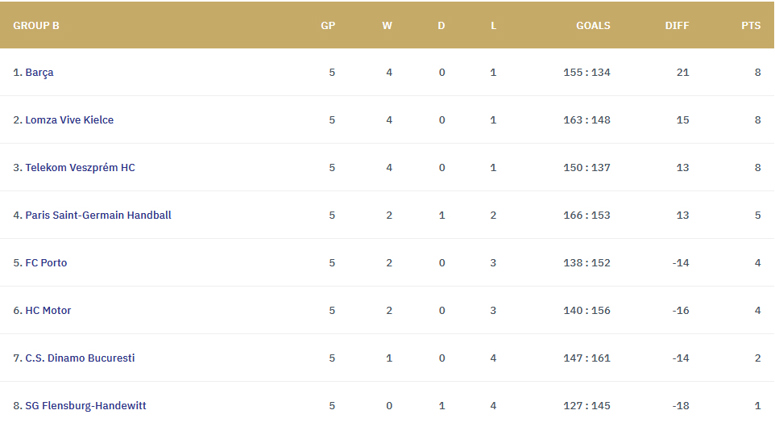775x426 pixels.
Task: Click Flensburg goals value 127 : 145
Action: click(x=587, y=406)
